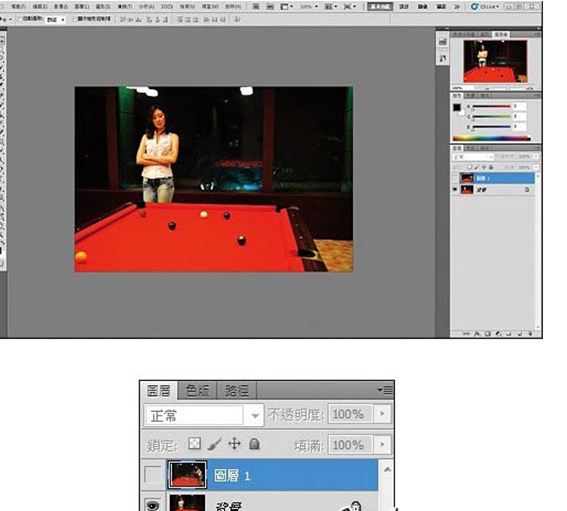Select the 背景 layer name, enlarged panel

point(229,506)
